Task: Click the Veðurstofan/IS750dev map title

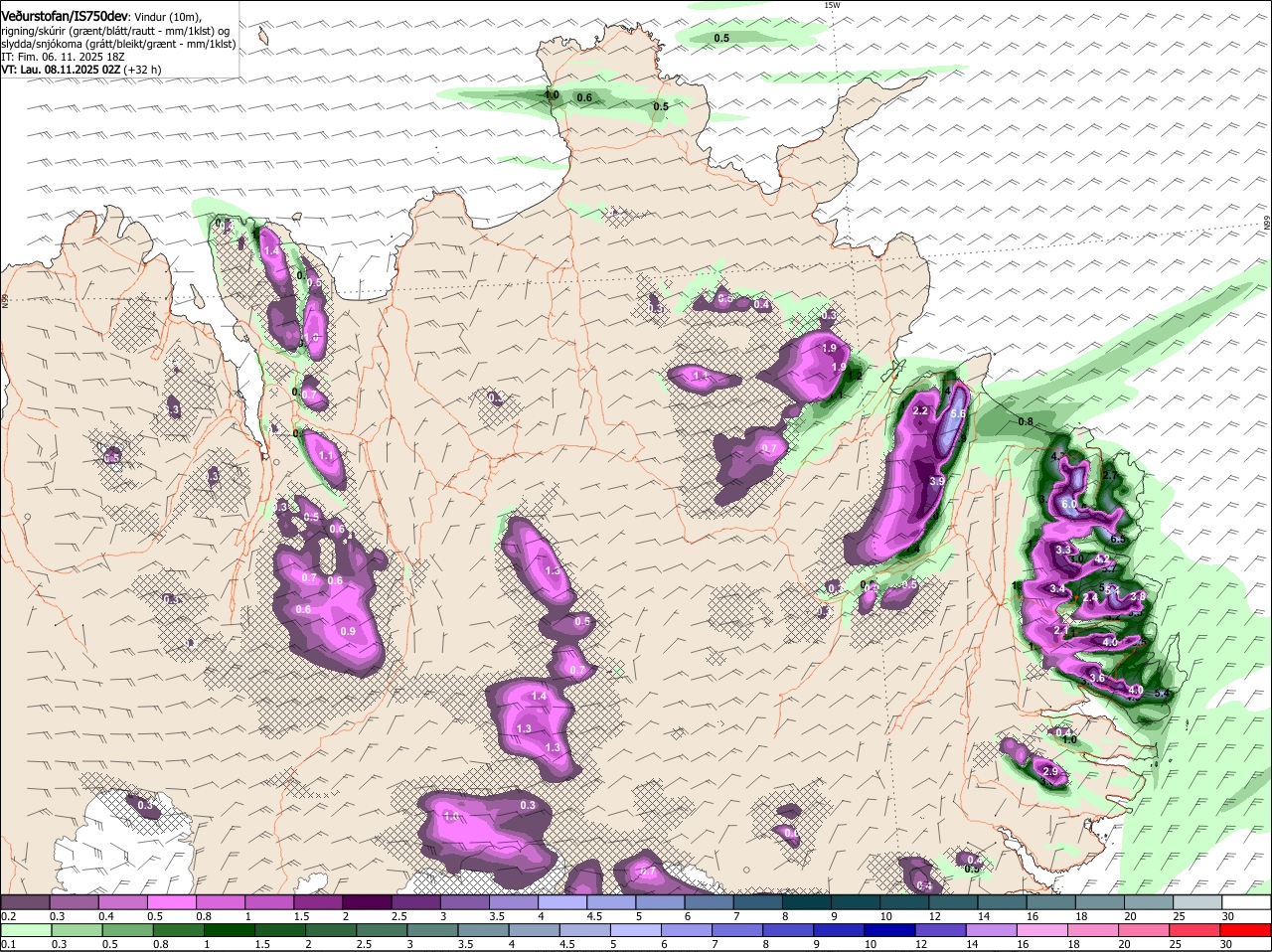Action: point(65,16)
